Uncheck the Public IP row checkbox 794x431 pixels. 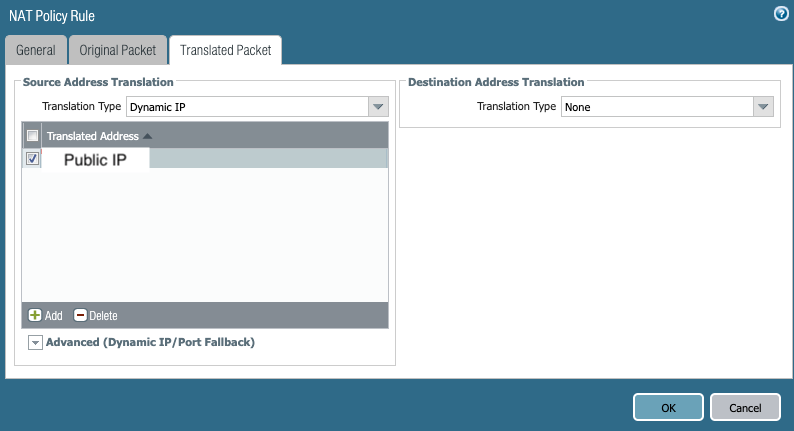click(x=32, y=159)
